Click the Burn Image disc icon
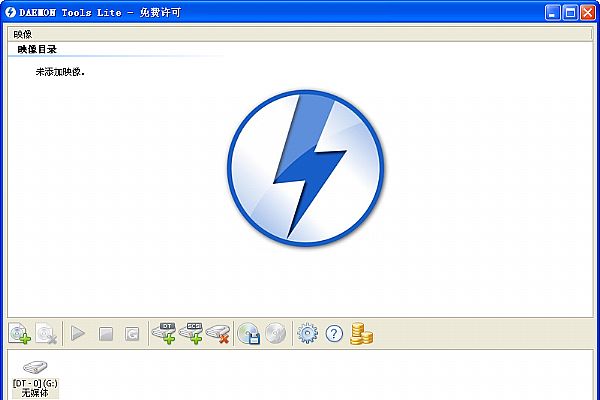The height and width of the screenshot is (400, 600). pos(275,334)
